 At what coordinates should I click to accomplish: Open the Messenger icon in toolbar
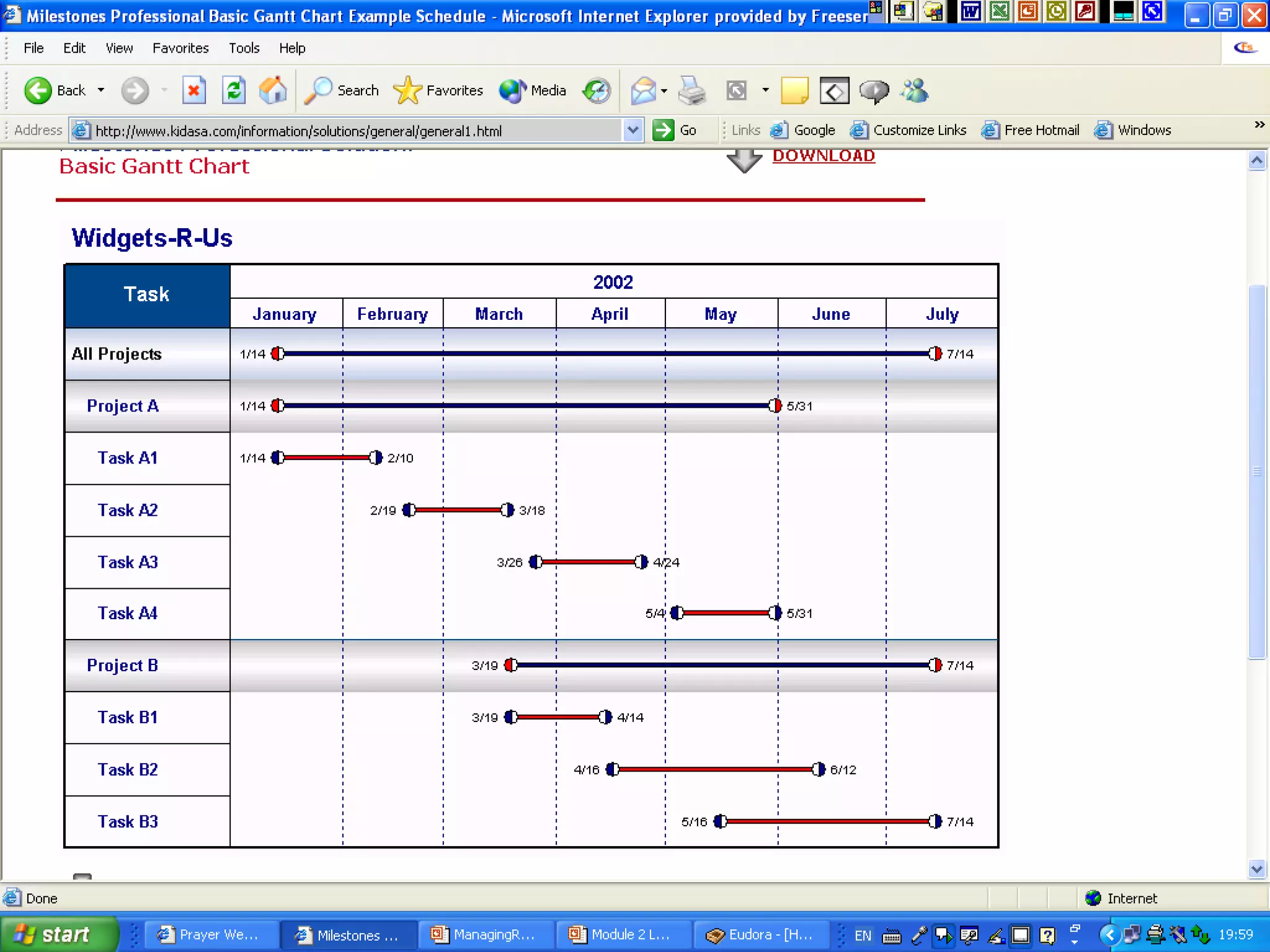[915, 91]
